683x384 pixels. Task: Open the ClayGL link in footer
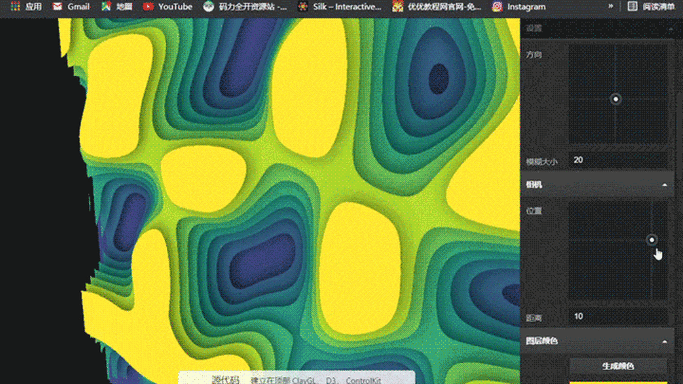(x=304, y=381)
